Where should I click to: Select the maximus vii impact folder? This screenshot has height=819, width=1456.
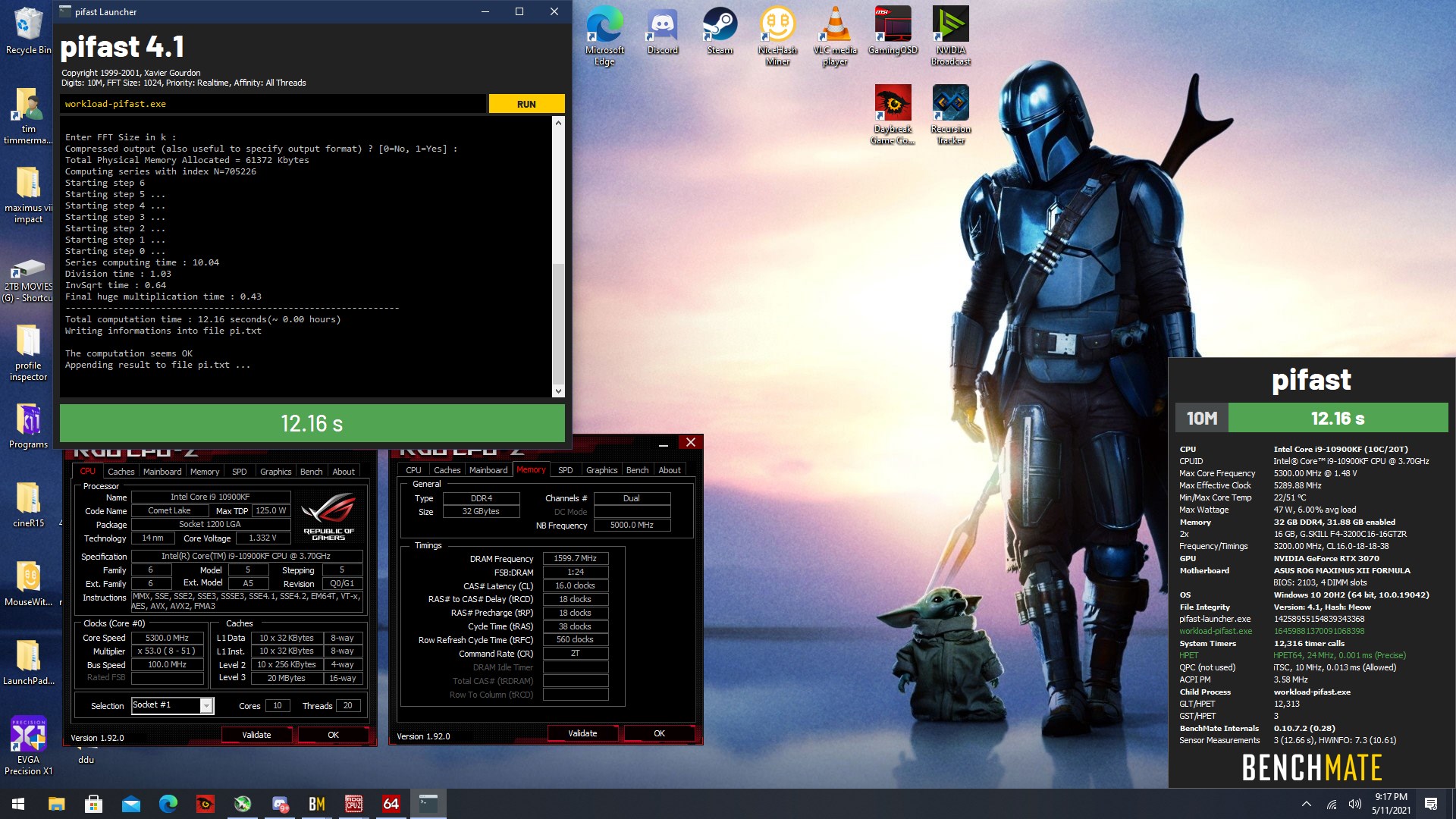coord(28,194)
